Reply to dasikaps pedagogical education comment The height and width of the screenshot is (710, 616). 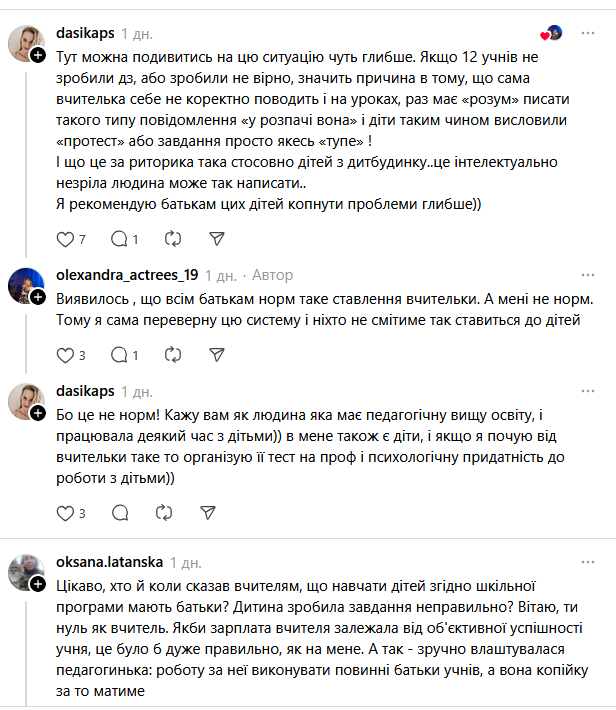[119, 513]
